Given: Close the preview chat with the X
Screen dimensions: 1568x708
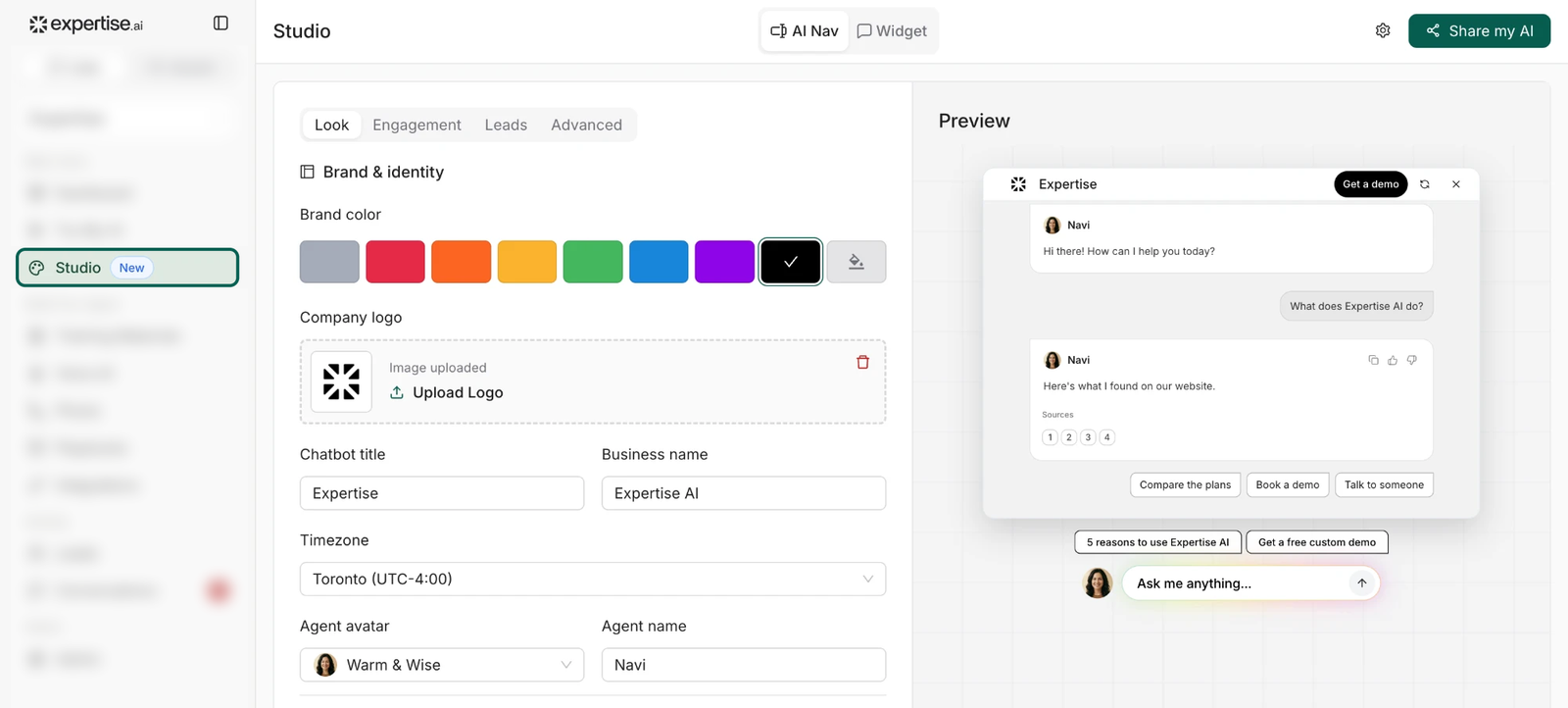Looking at the screenshot, I should click(1456, 184).
